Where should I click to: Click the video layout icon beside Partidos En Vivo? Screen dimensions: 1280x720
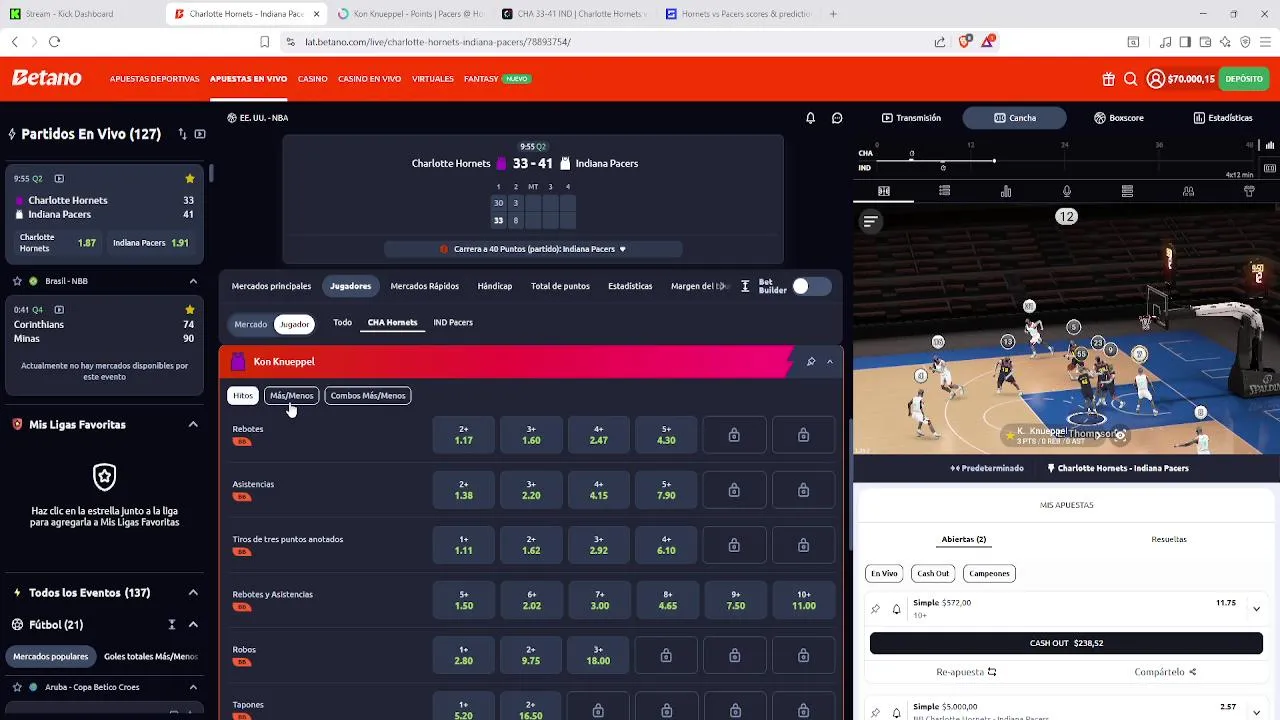pos(200,134)
